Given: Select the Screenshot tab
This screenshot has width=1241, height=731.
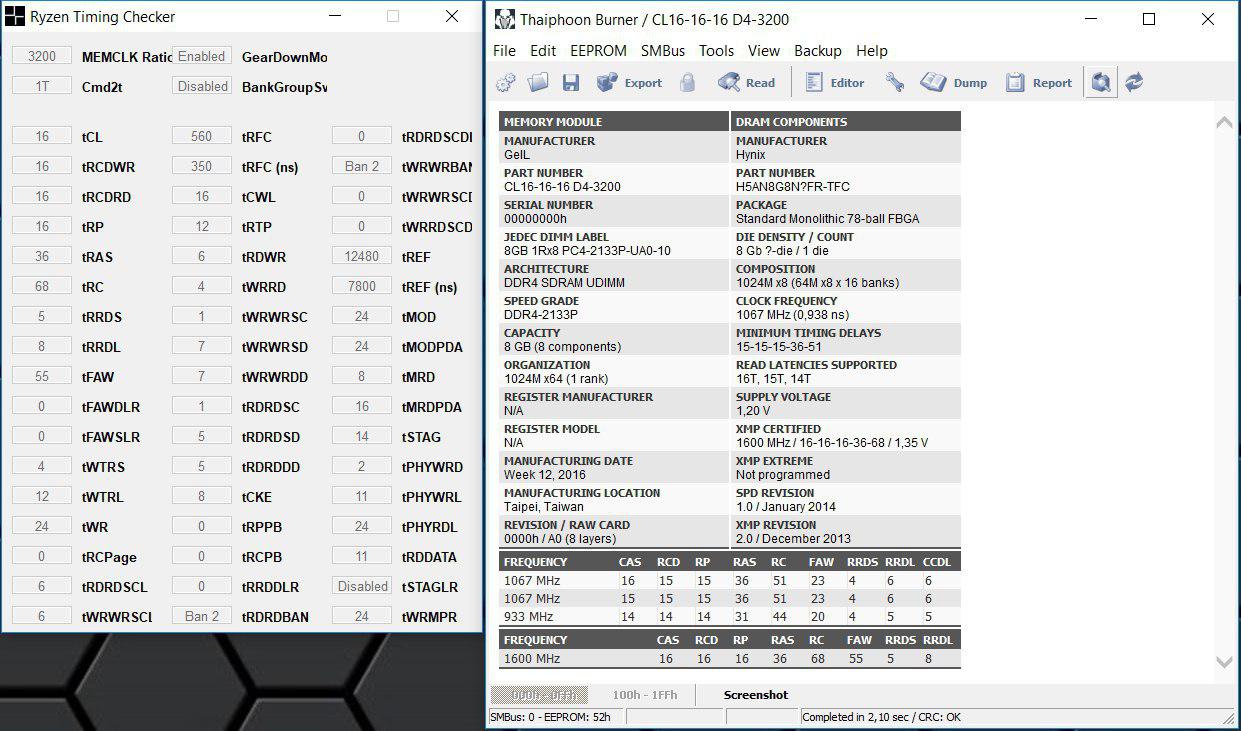Looking at the screenshot, I should coord(756,695).
